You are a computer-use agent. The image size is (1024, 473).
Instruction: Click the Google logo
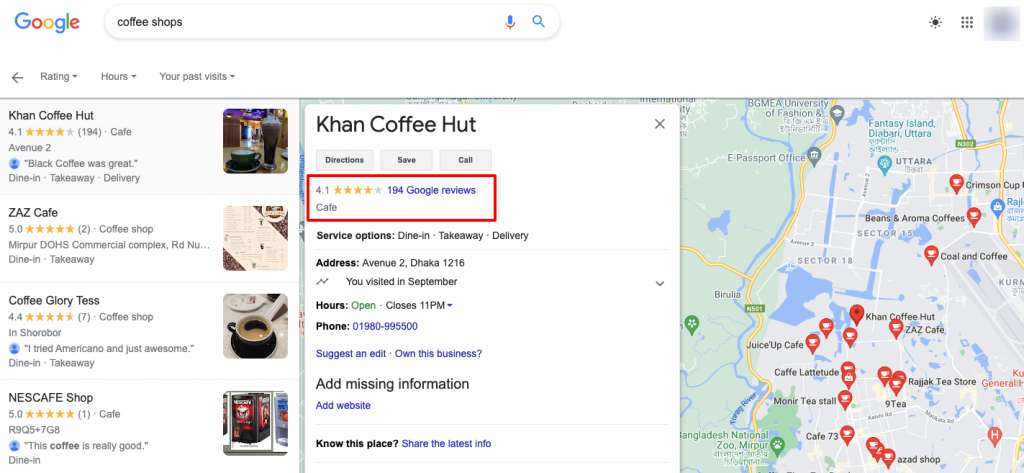click(x=47, y=23)
